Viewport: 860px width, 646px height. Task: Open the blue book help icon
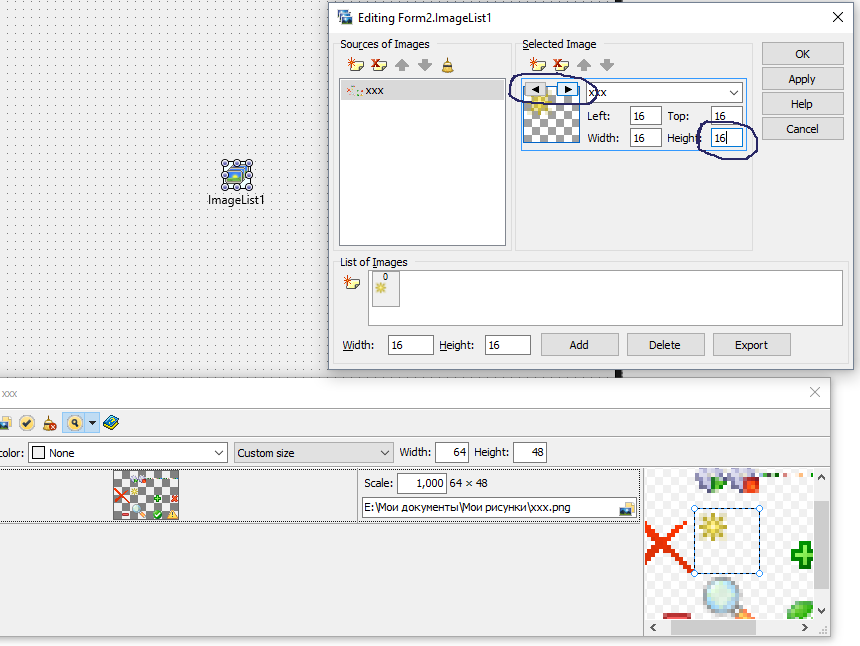pos(111,423)
